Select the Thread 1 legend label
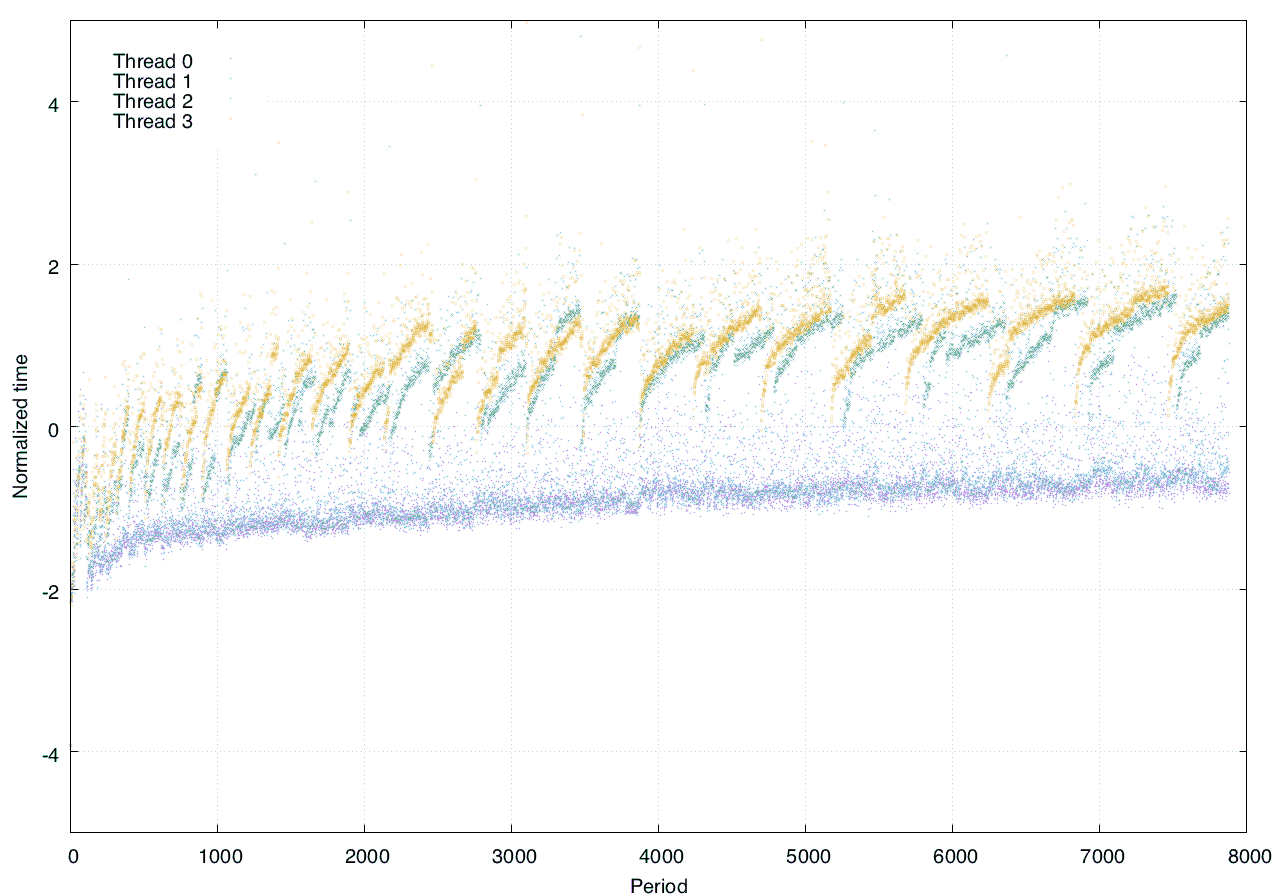The height and width of the screenshot is (896, 1280). tap(152, 81)
